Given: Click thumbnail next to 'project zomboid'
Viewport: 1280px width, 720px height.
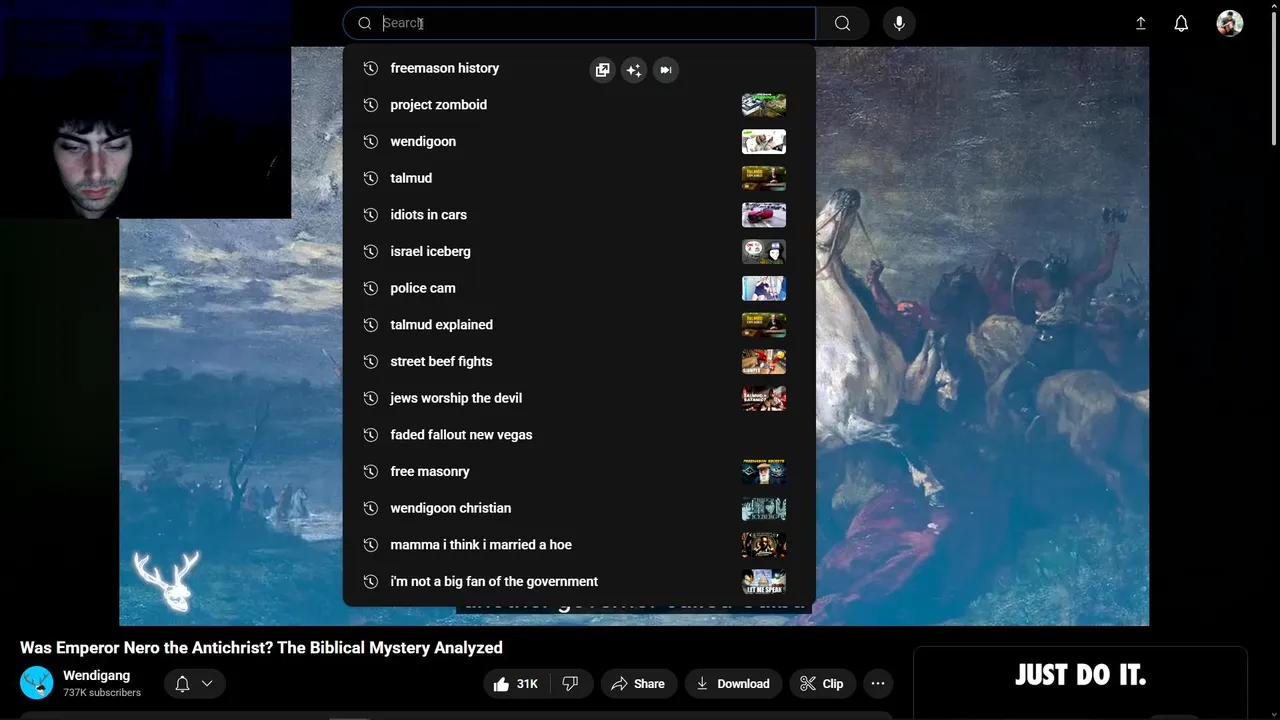Looking at the screenshot, I should tap(764, 105).
